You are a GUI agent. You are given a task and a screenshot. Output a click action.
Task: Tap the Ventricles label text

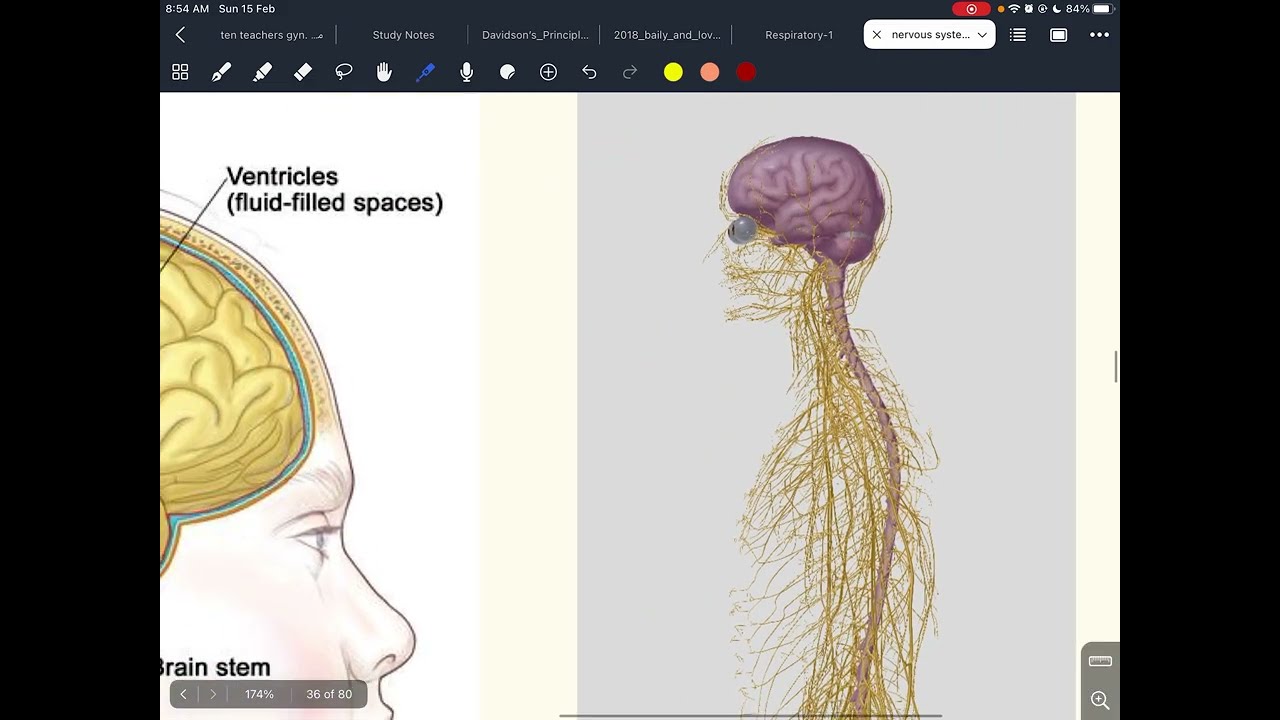point(282,177)
